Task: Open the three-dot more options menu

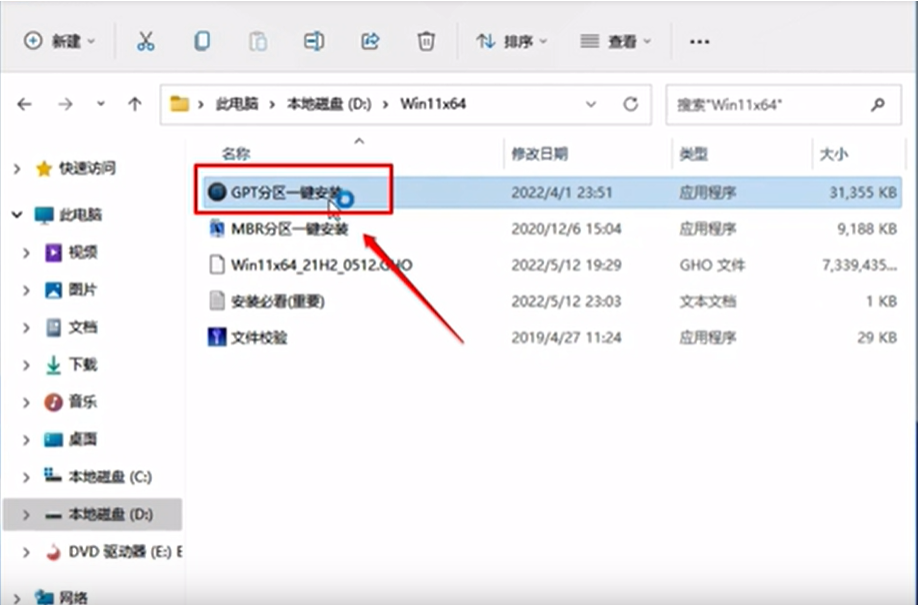Action: tap(699, 42)
